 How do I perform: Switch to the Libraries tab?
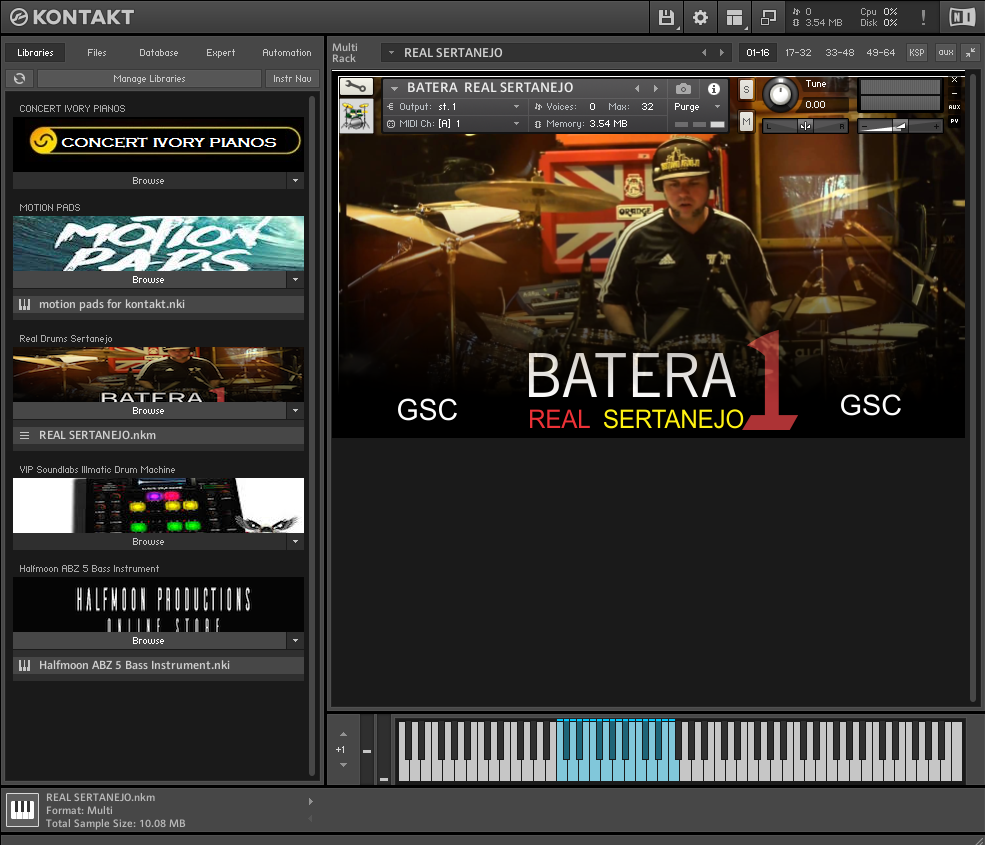[35, 53]
